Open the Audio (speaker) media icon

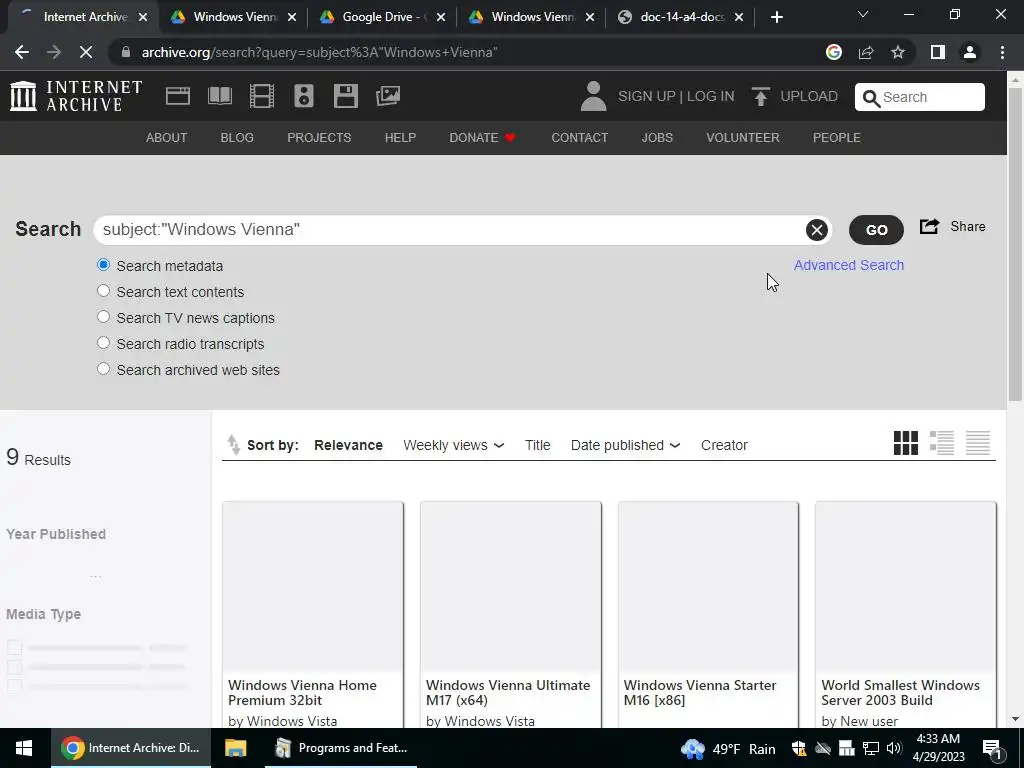[304, 96]
